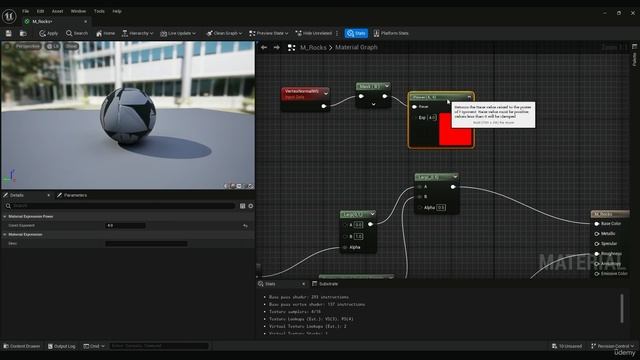Open Live Update dropdown
The width and height of the screenshot is (640, 360).
[x=178, y=33]
